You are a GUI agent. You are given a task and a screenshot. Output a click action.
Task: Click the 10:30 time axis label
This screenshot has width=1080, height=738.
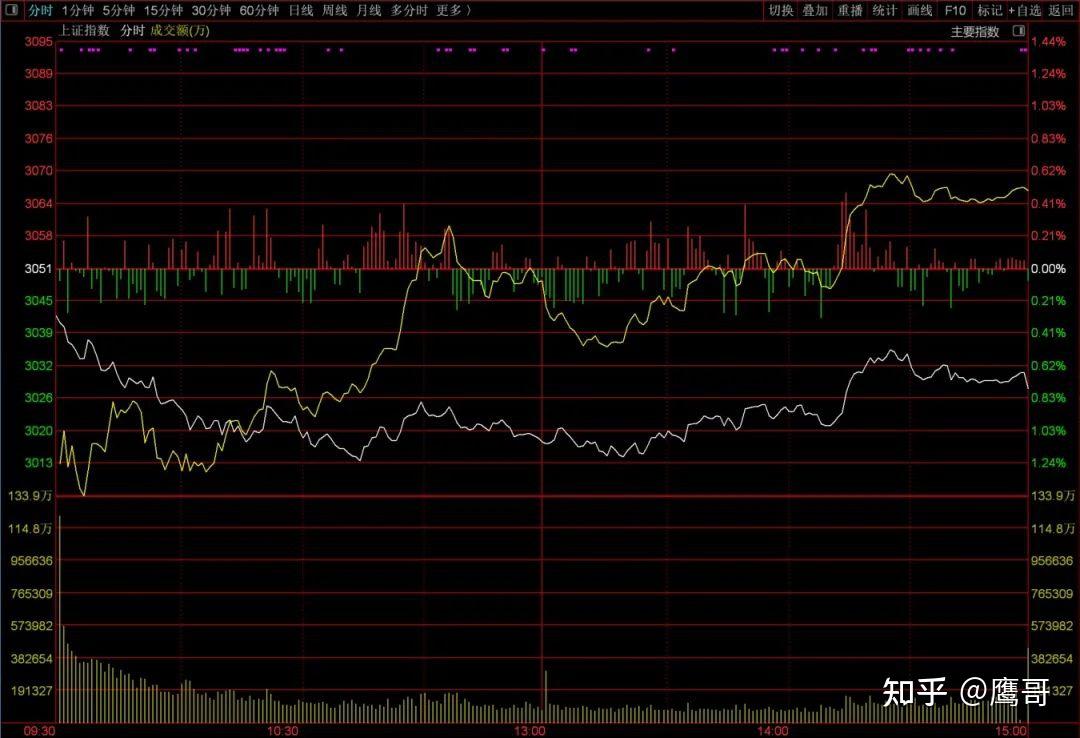click(x=282, y=730)
